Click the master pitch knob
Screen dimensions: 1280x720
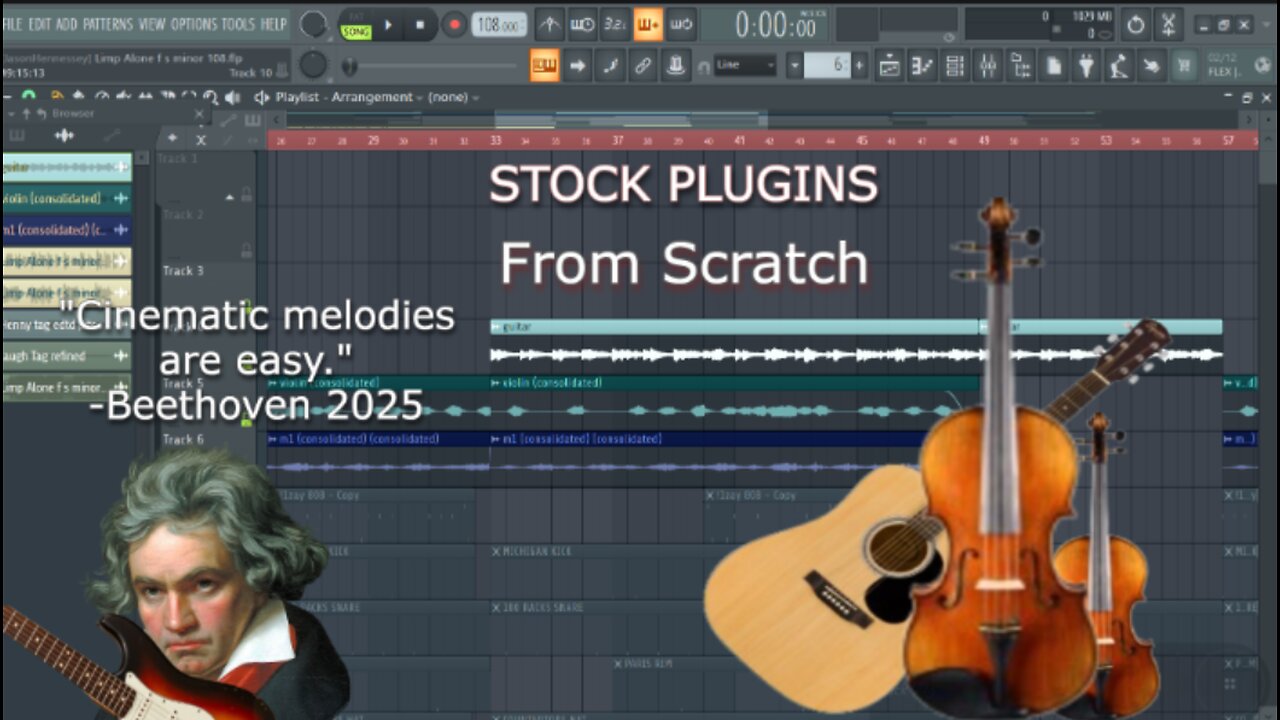click(314, 65)
